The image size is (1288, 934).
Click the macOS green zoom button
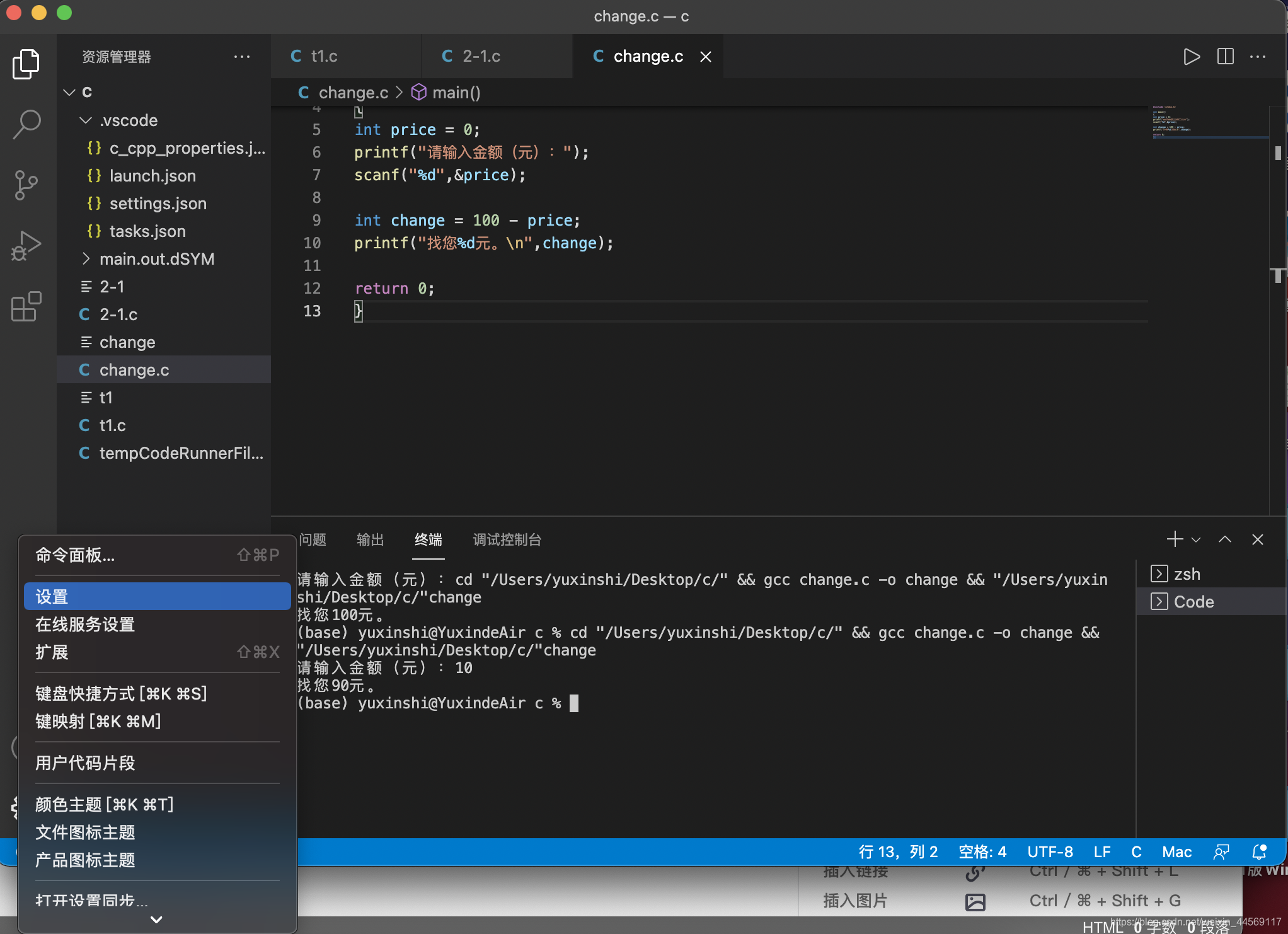(x=64, y=13)
